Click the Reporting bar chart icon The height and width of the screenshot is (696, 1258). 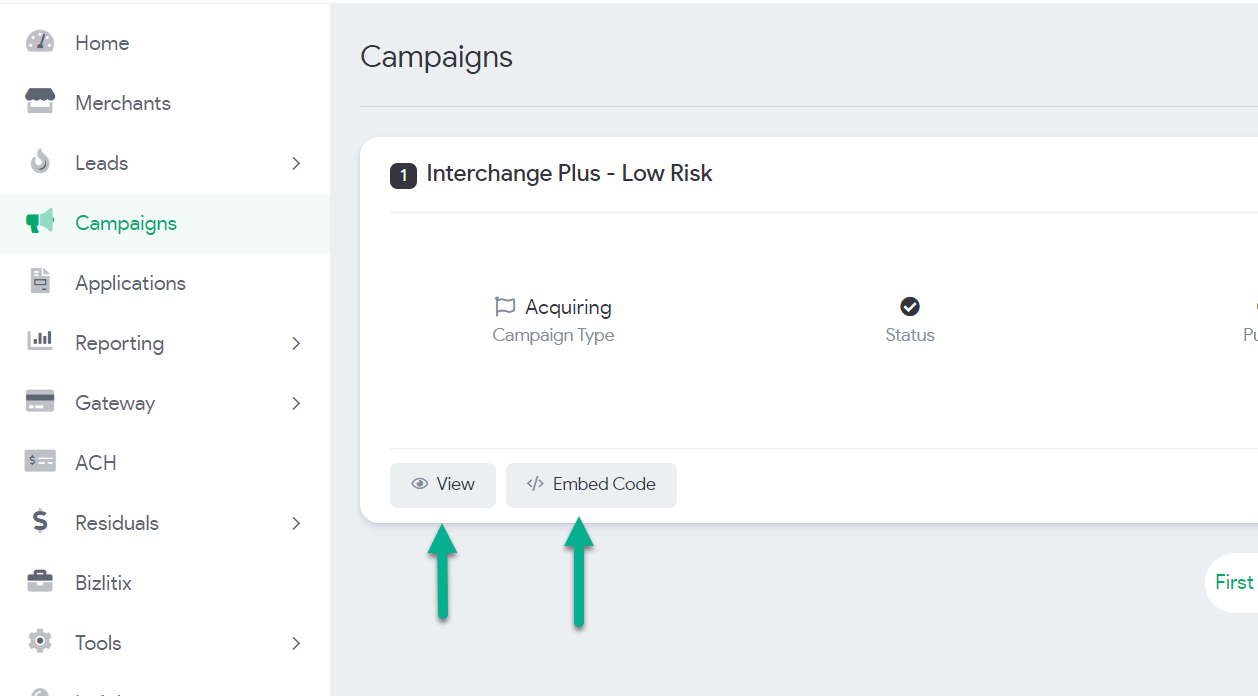click(x=40, y=342)
